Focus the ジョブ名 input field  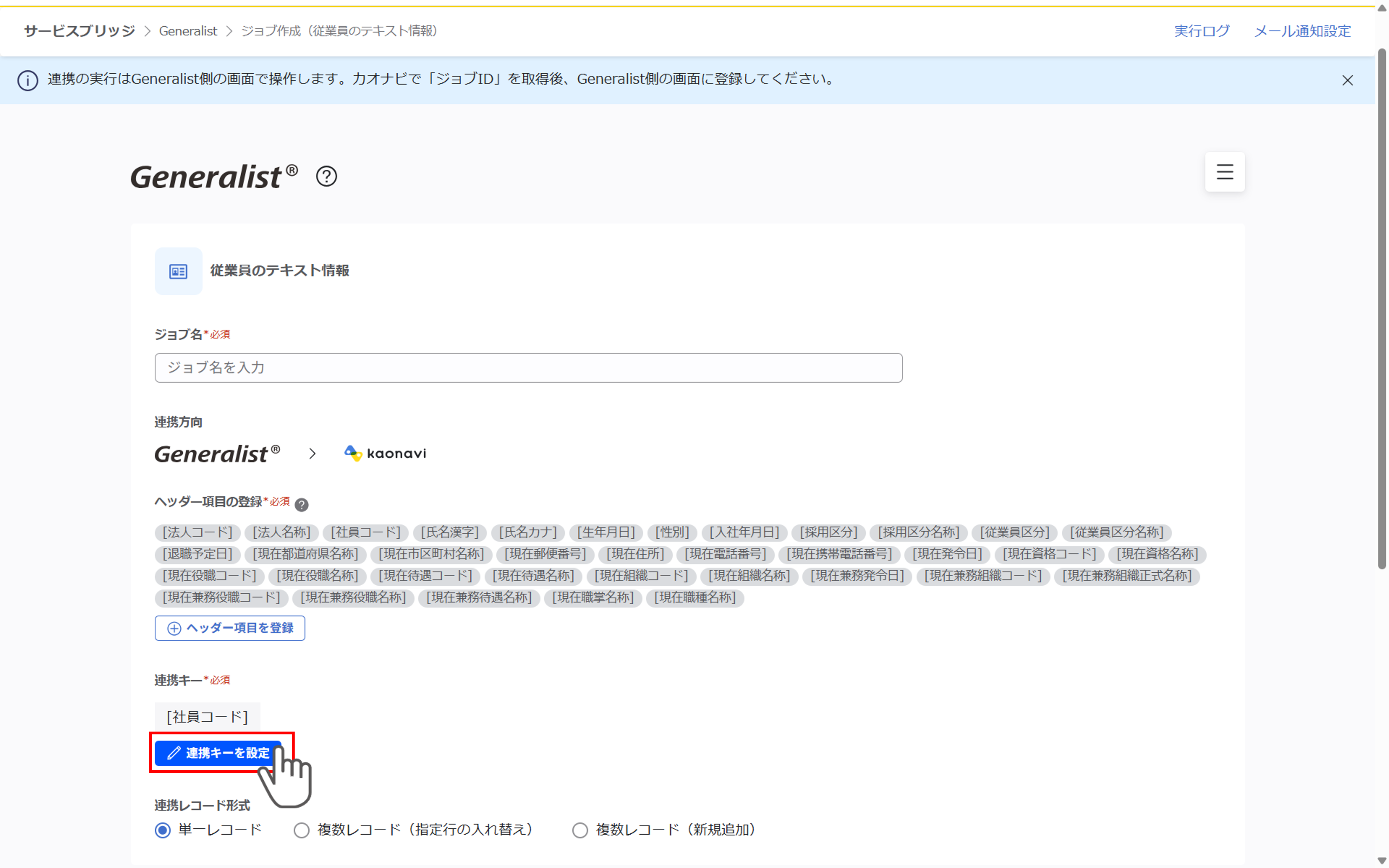[x=529, y=368]
